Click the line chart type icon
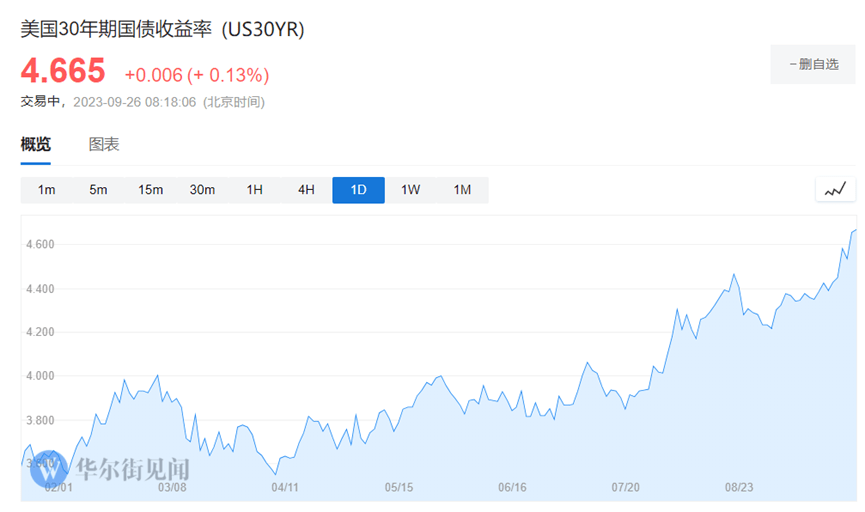 click(x=835, y=189)
